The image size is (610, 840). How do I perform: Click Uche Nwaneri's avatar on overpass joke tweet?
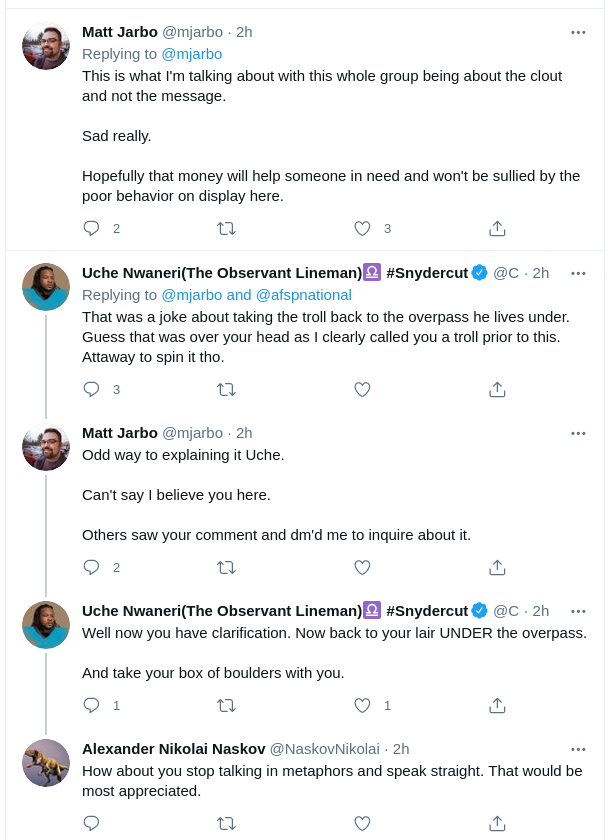46,287
